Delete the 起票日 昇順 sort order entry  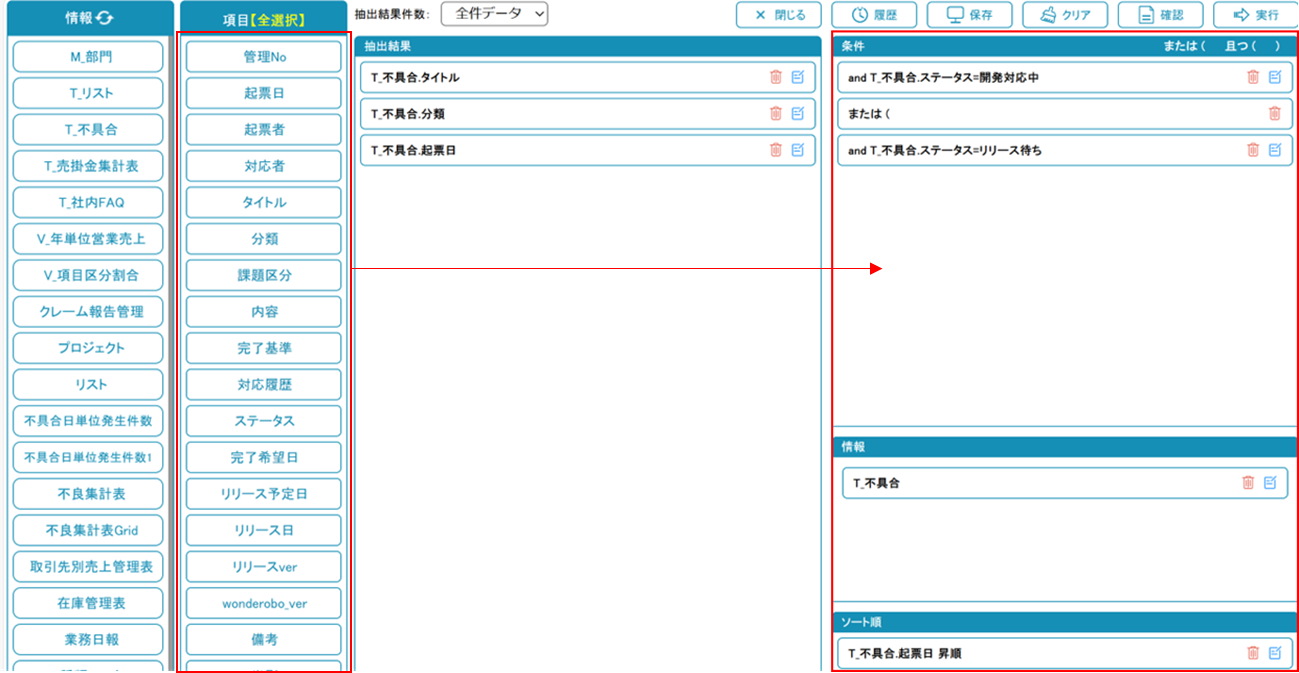point(1253,653)
